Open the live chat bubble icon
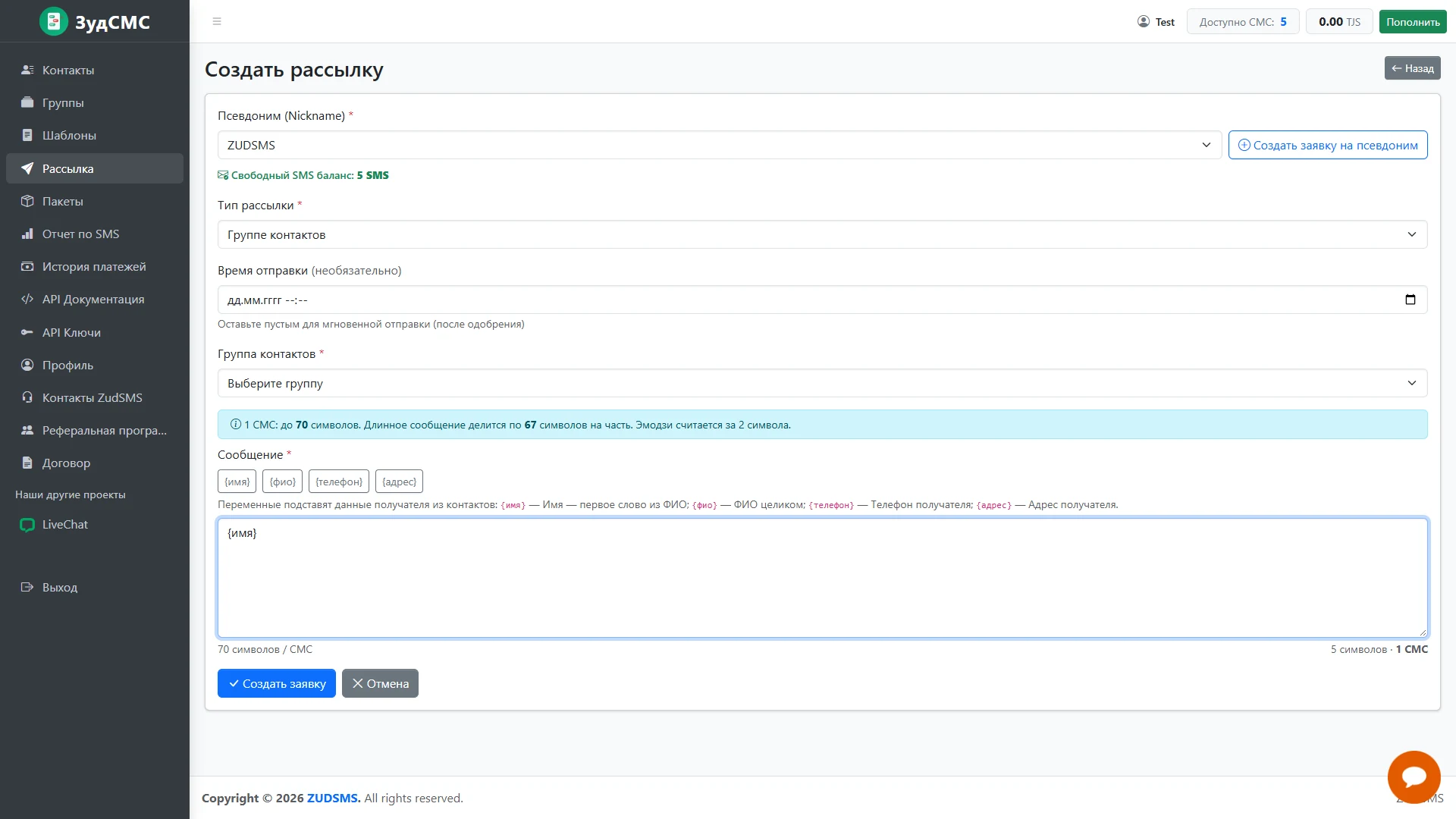This screenshot has width=1456, height=819. tap(1414, 777)
